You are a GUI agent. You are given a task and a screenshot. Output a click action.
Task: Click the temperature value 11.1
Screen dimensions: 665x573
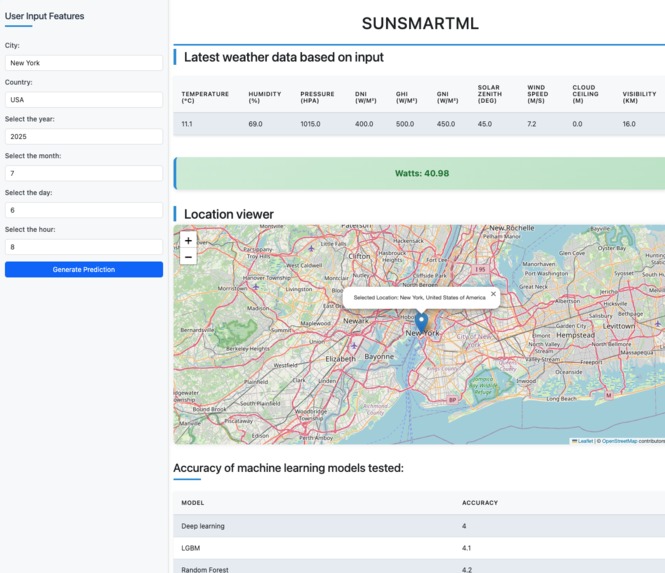click(x=187, y=124)
